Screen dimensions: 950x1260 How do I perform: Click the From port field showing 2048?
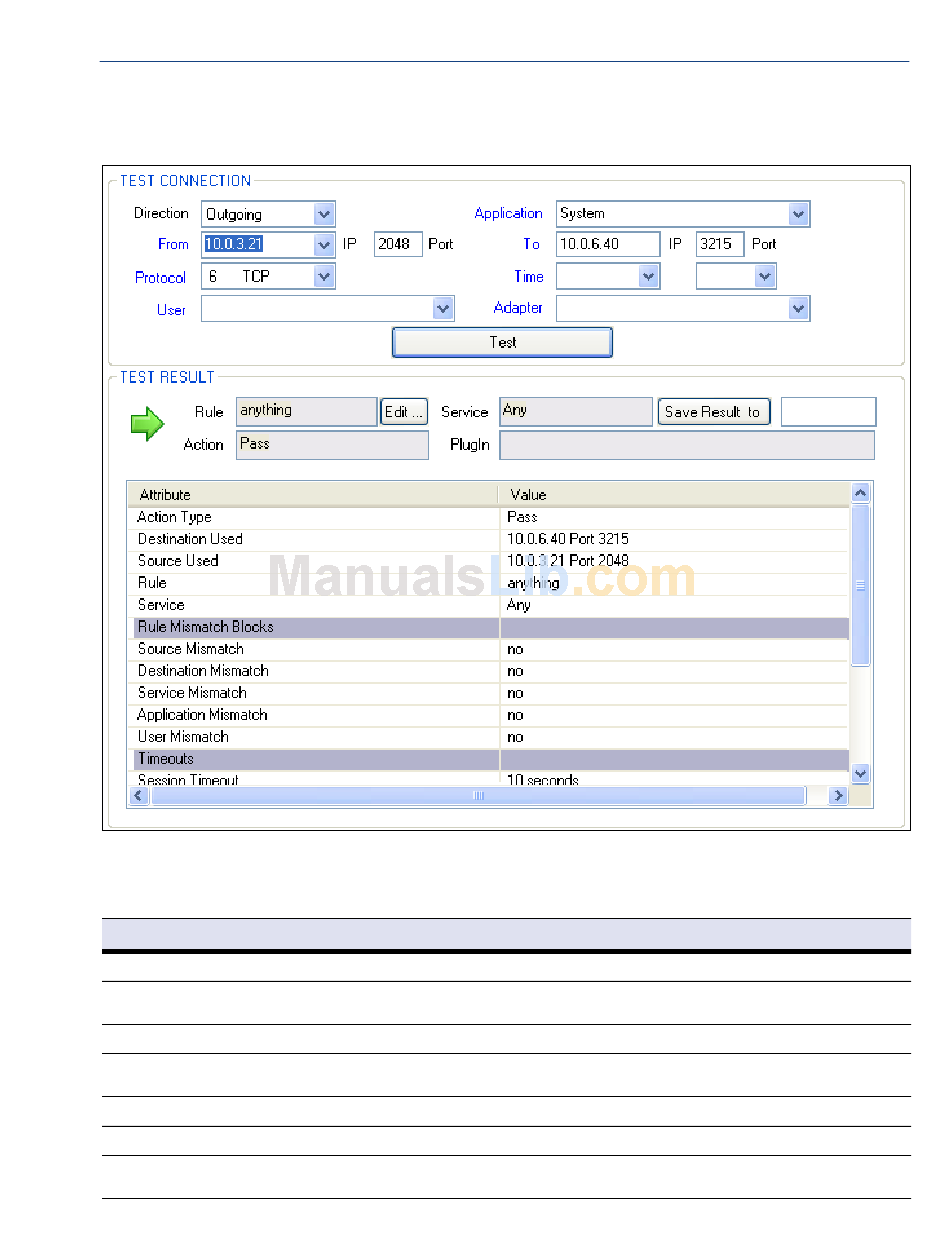[x=398, y=244]
